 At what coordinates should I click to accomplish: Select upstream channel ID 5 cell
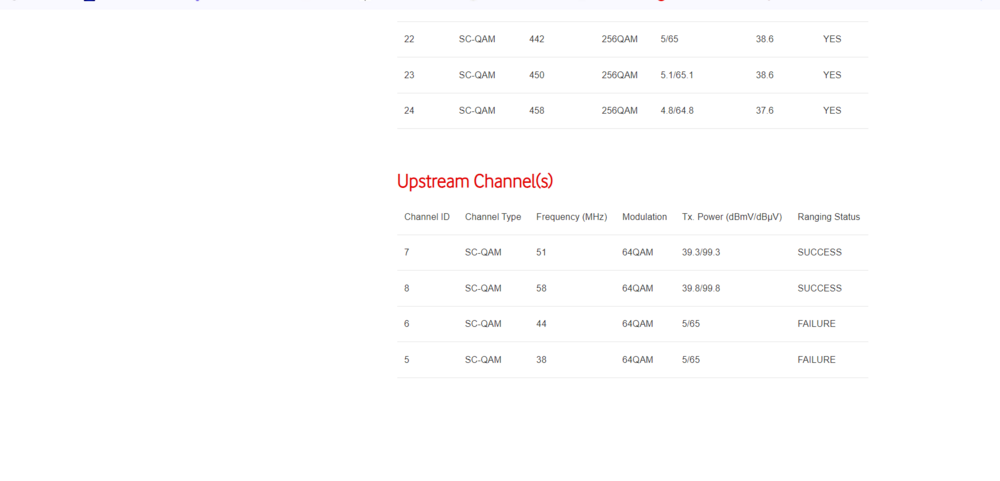[x=407, y=360]
